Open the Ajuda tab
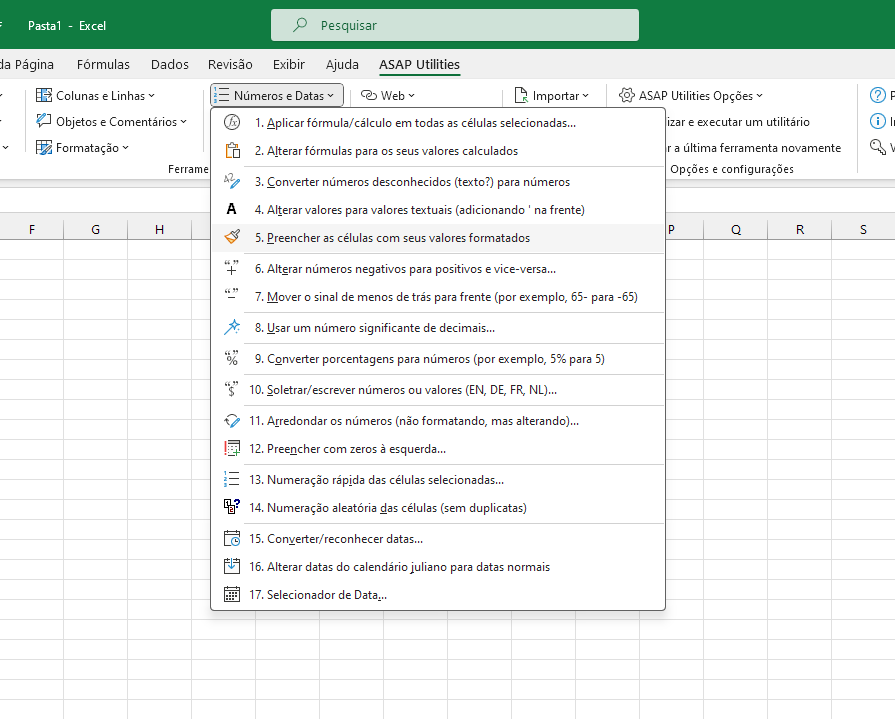Image resolution: width=895 pixels, height=719 pixels. coord(342,64)
